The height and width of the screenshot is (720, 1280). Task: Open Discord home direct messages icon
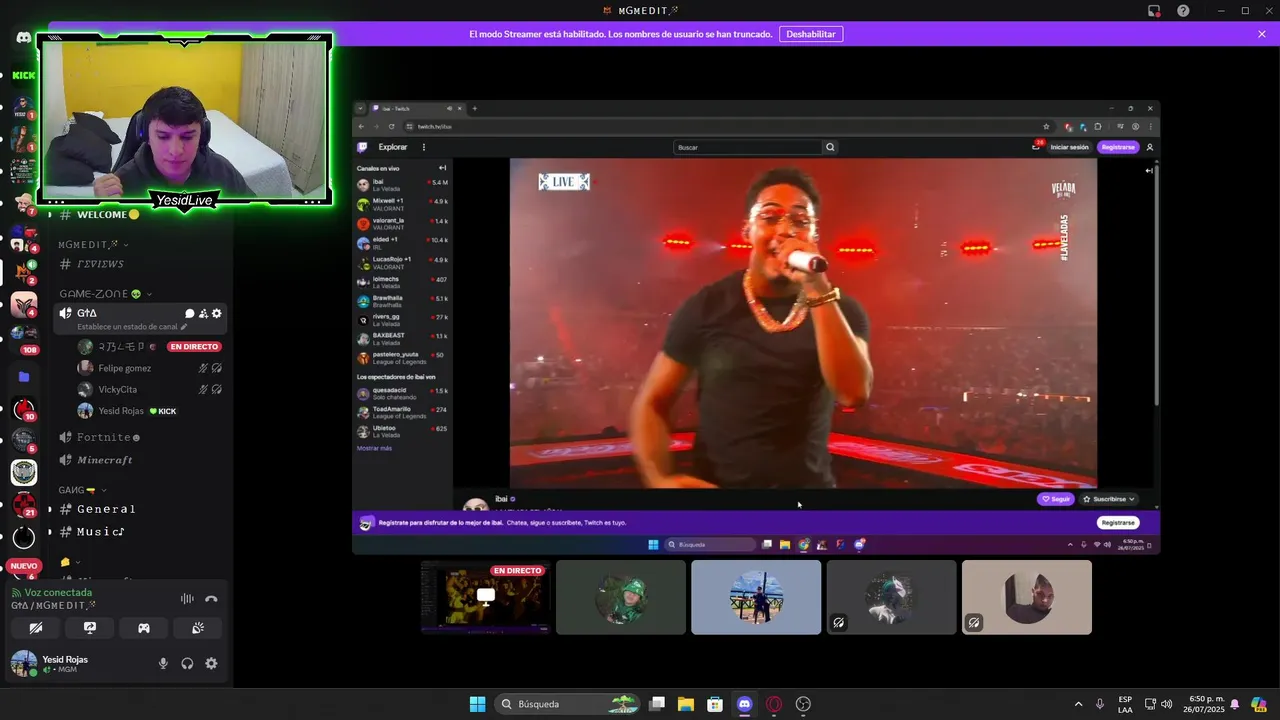click(23, 38)
